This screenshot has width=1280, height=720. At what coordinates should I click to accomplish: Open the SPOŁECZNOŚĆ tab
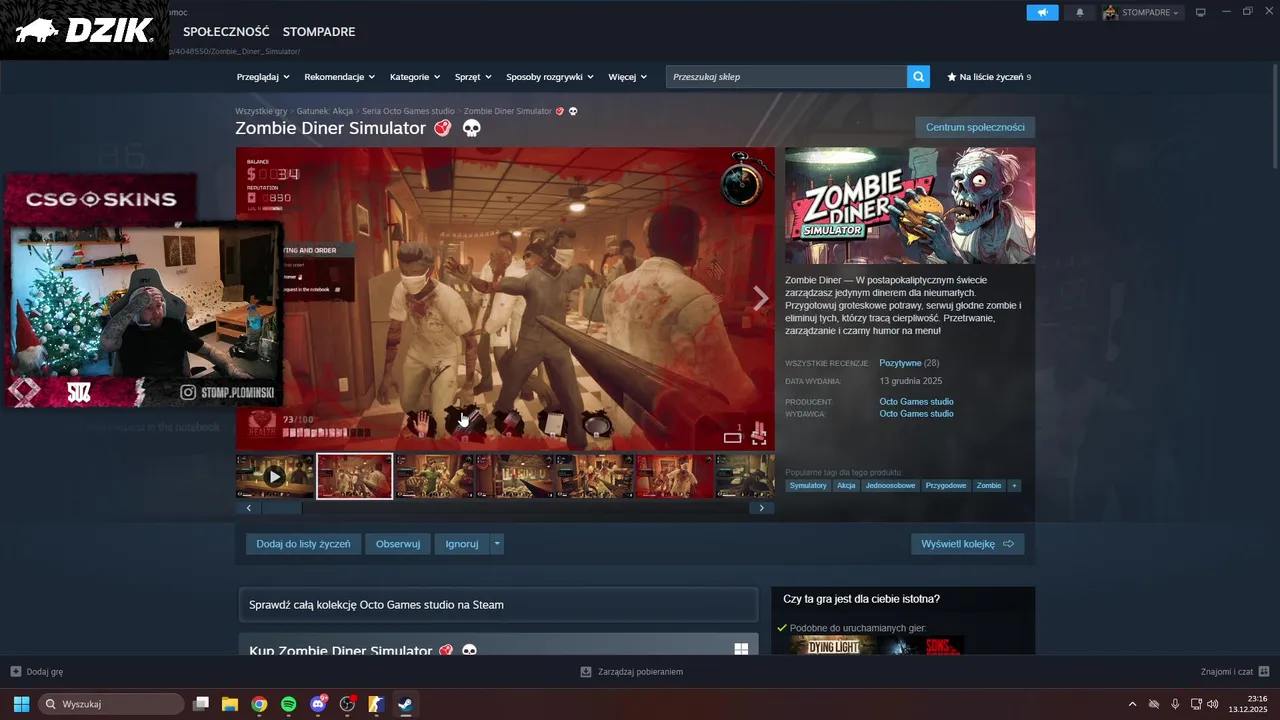[226, 32]
